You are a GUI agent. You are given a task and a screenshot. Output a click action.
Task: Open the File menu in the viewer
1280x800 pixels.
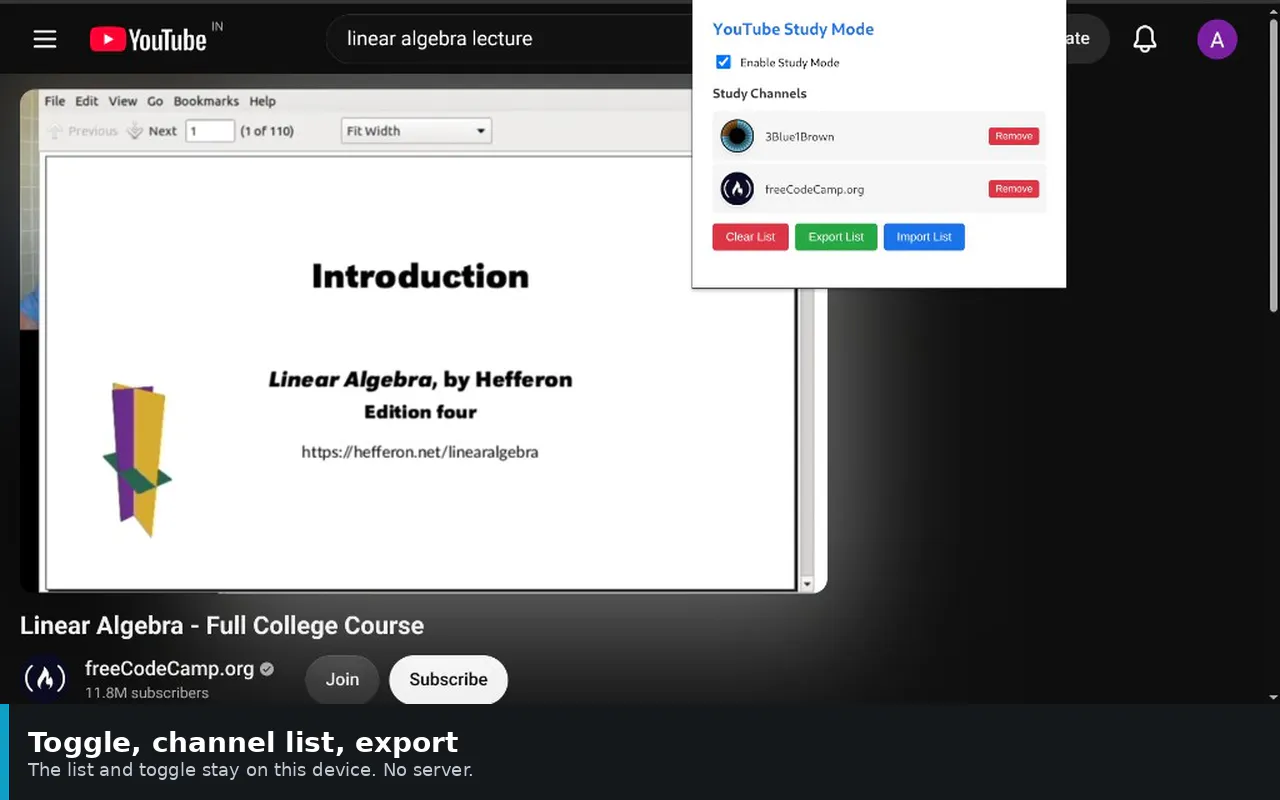[55, 101]
